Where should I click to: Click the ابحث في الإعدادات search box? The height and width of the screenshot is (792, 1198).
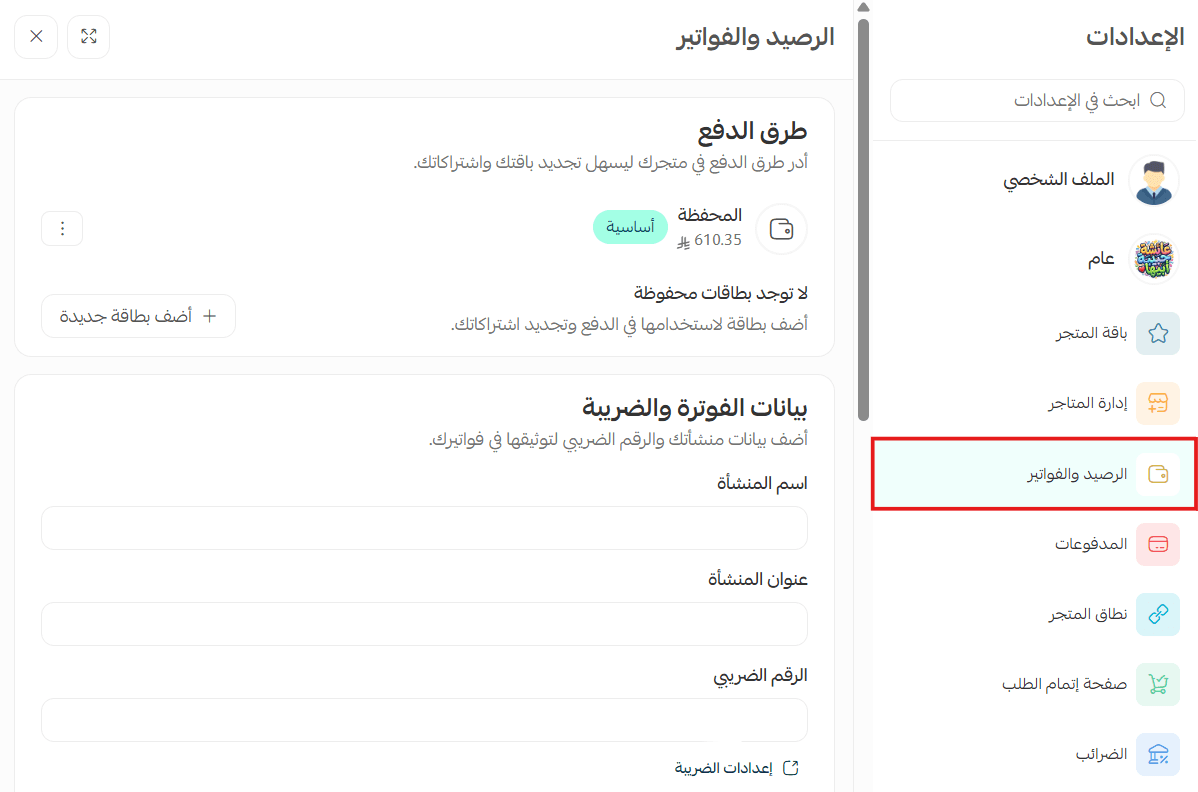[1037, 100]
